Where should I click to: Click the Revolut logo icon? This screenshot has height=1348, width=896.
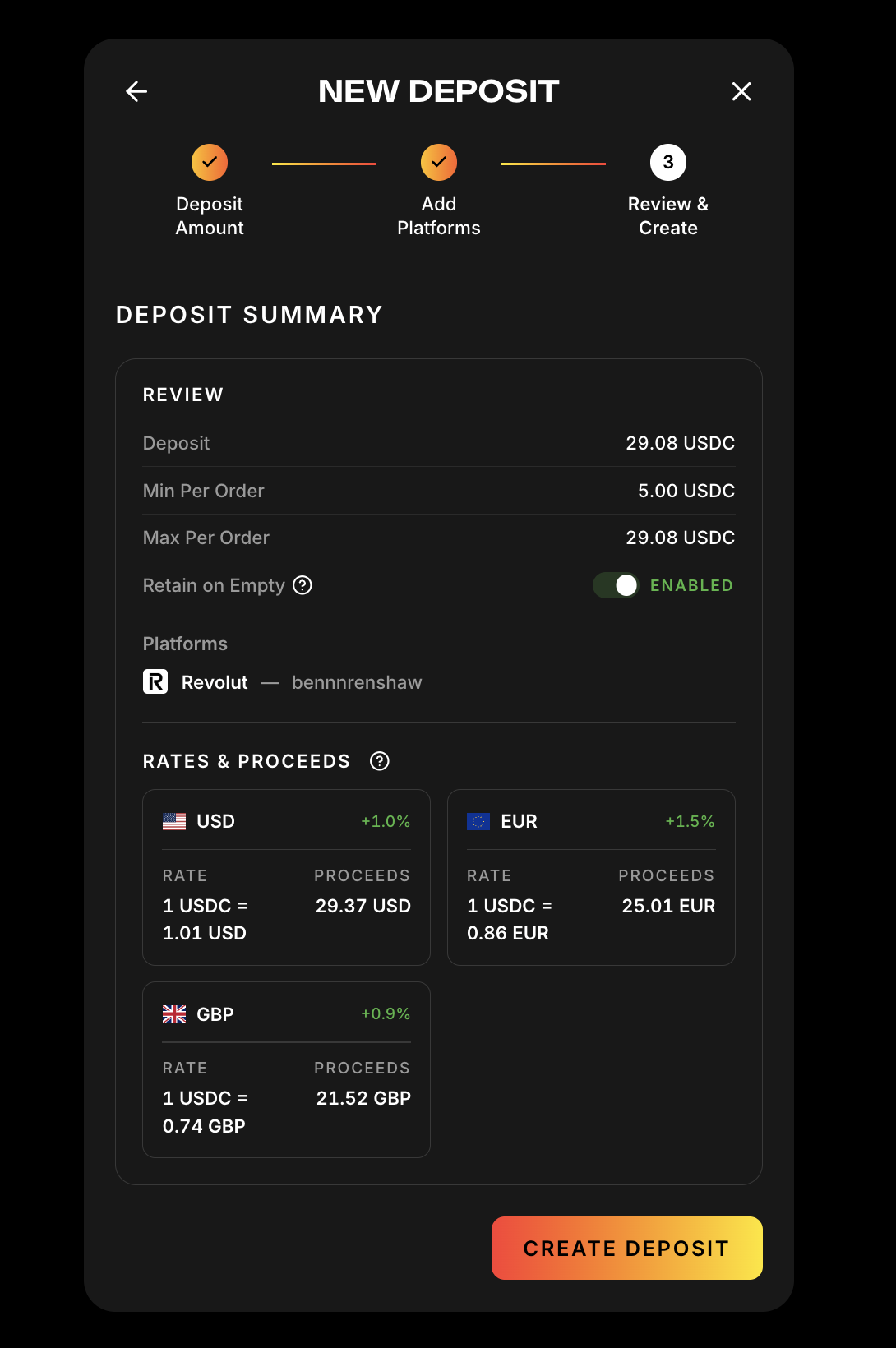(155, 681)
